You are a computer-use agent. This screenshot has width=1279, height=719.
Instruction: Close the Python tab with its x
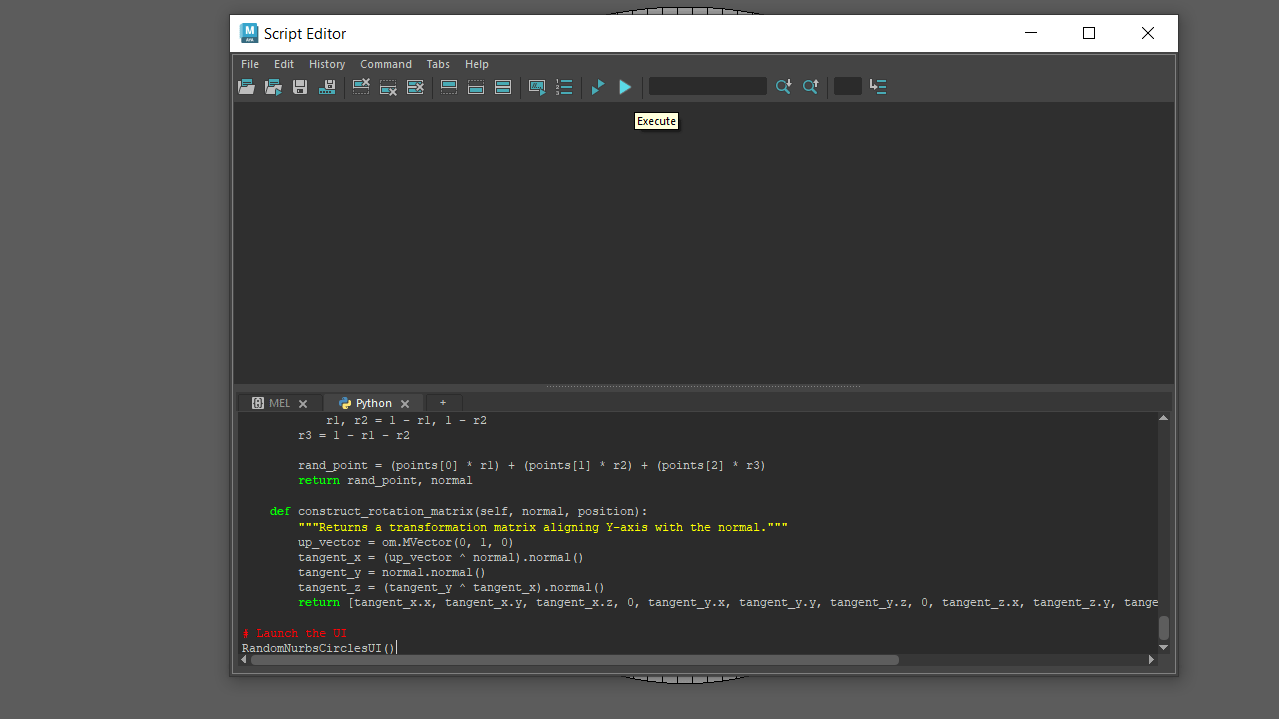(x=405, y=402)
